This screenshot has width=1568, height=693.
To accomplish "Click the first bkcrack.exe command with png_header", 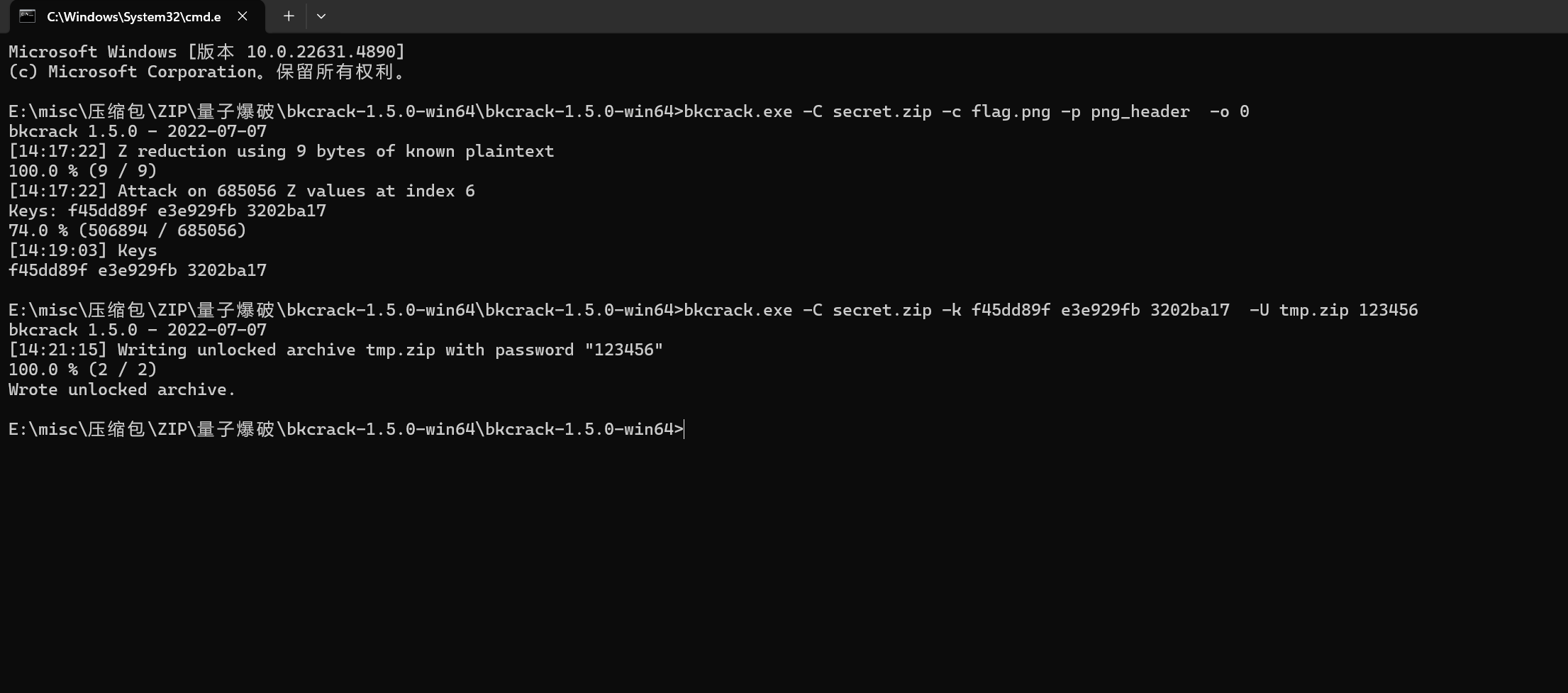I will (966, 111).
